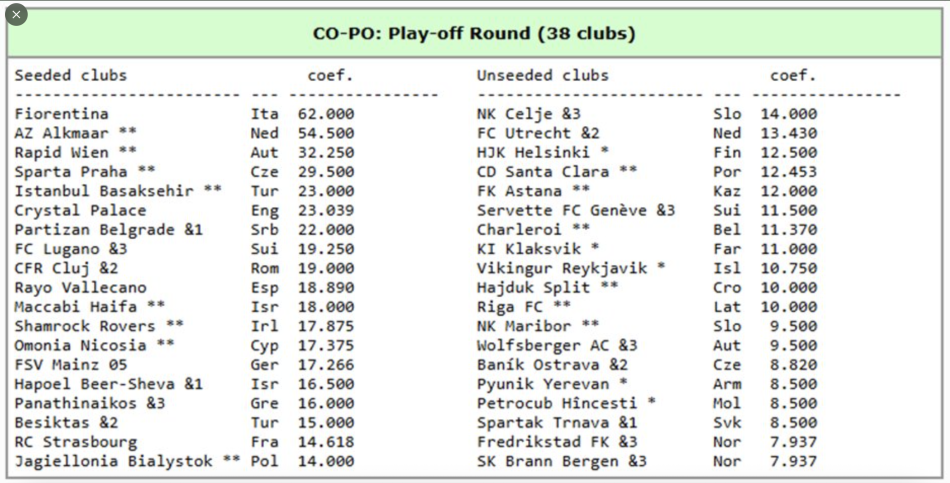This screenshot has height=483, width=950.
Task: Click the Rayo Vallecano entry
Action: 80,288
